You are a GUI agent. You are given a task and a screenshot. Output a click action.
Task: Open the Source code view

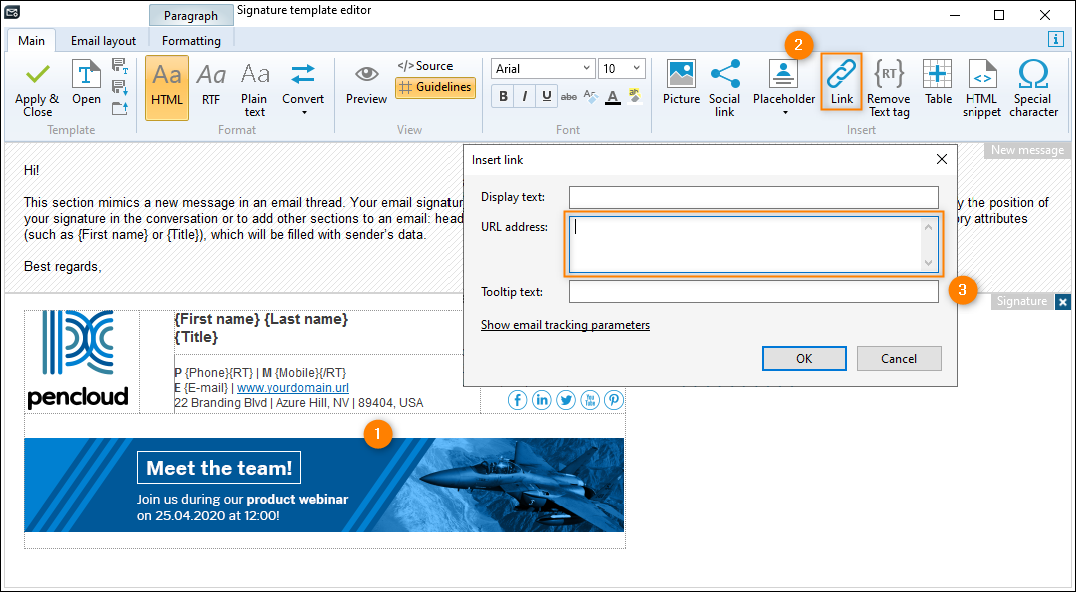point(425,66)
